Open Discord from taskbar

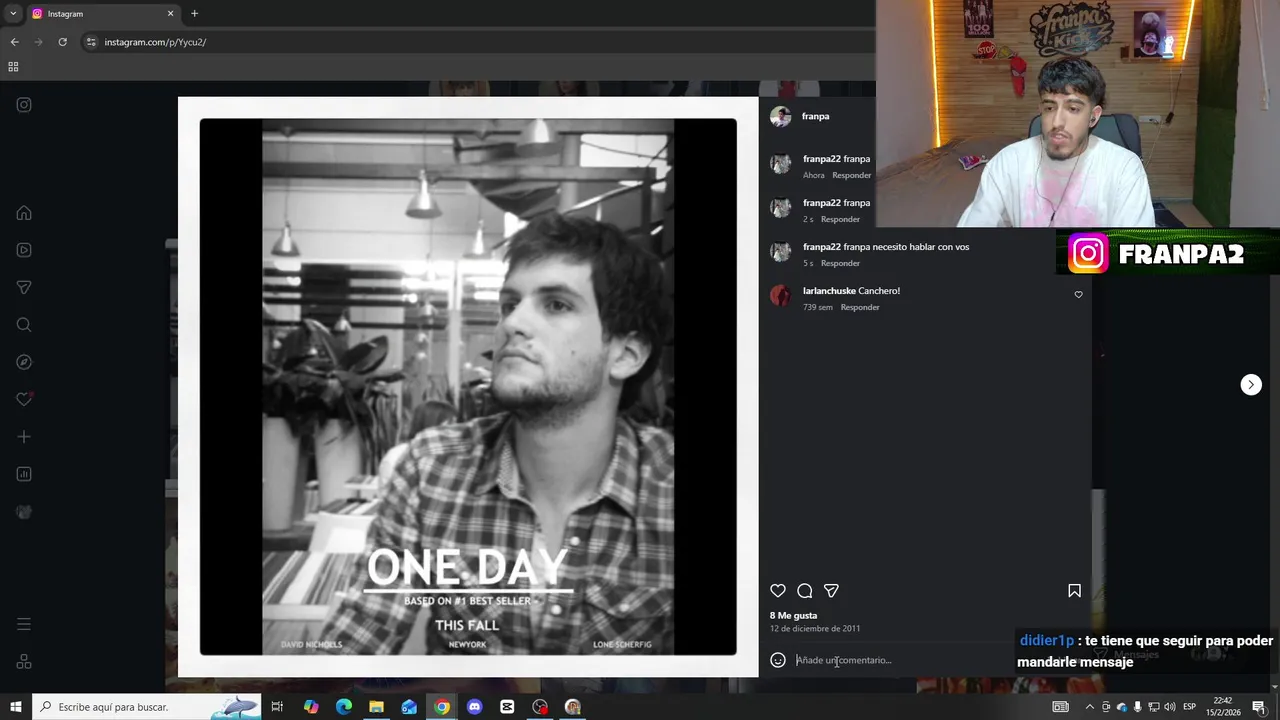[474, 707]
